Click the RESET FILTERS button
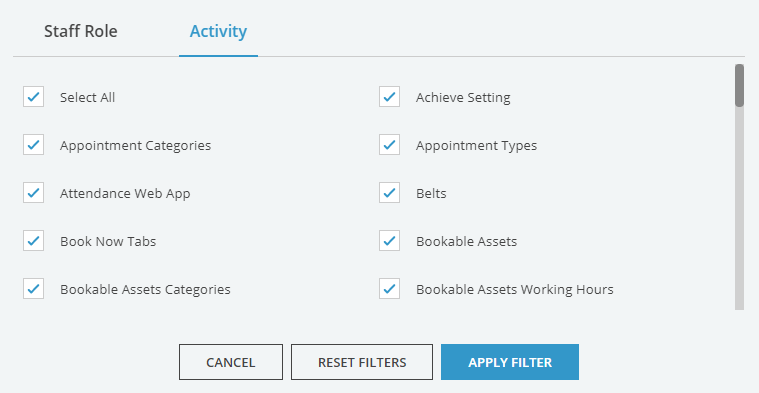 coord(362,362)
